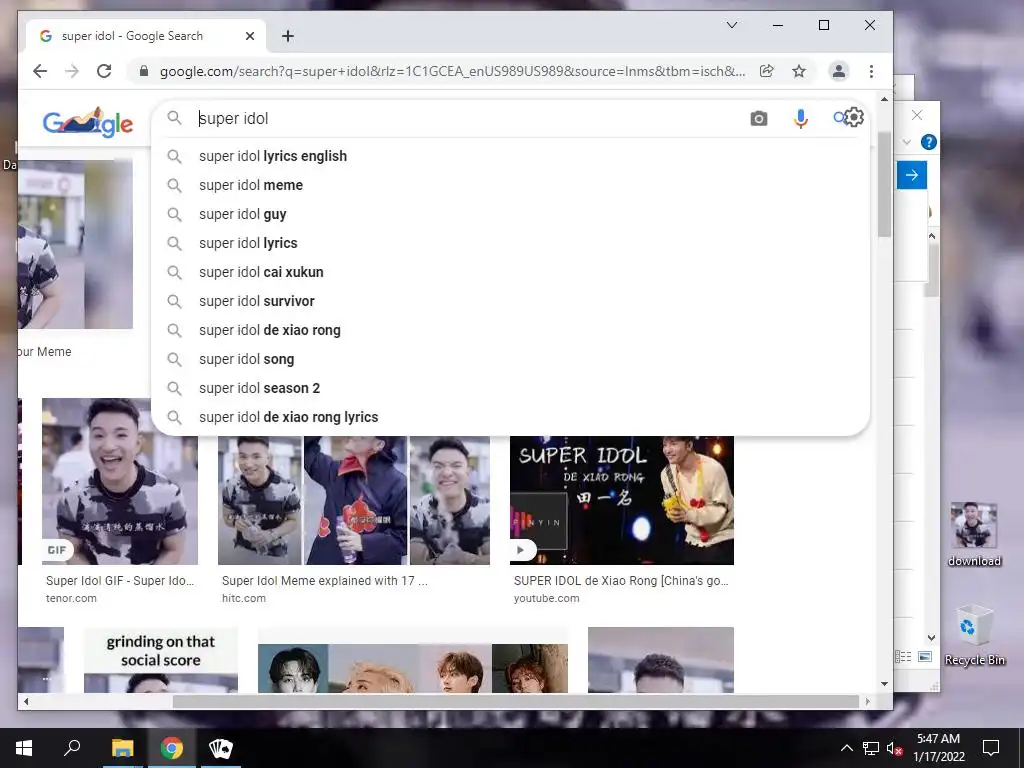
Task: Open a new Chrome tab
Action: click(x=288, y=36)
